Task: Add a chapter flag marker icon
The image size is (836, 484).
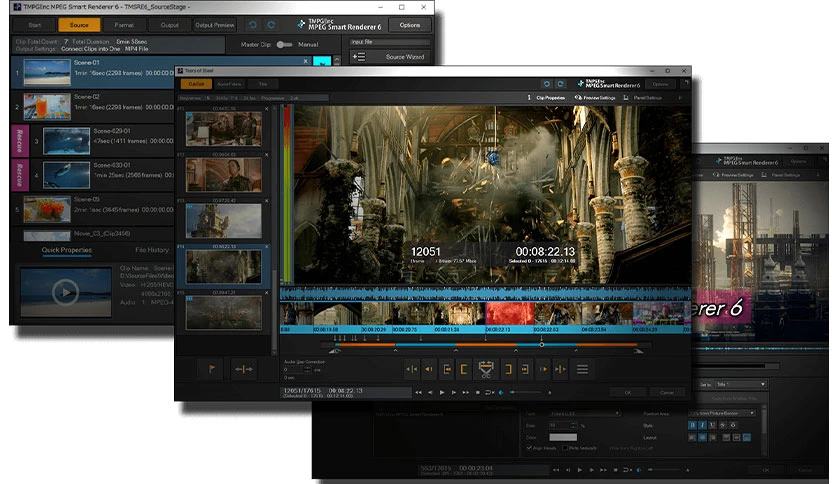Action: pos(212,369)
